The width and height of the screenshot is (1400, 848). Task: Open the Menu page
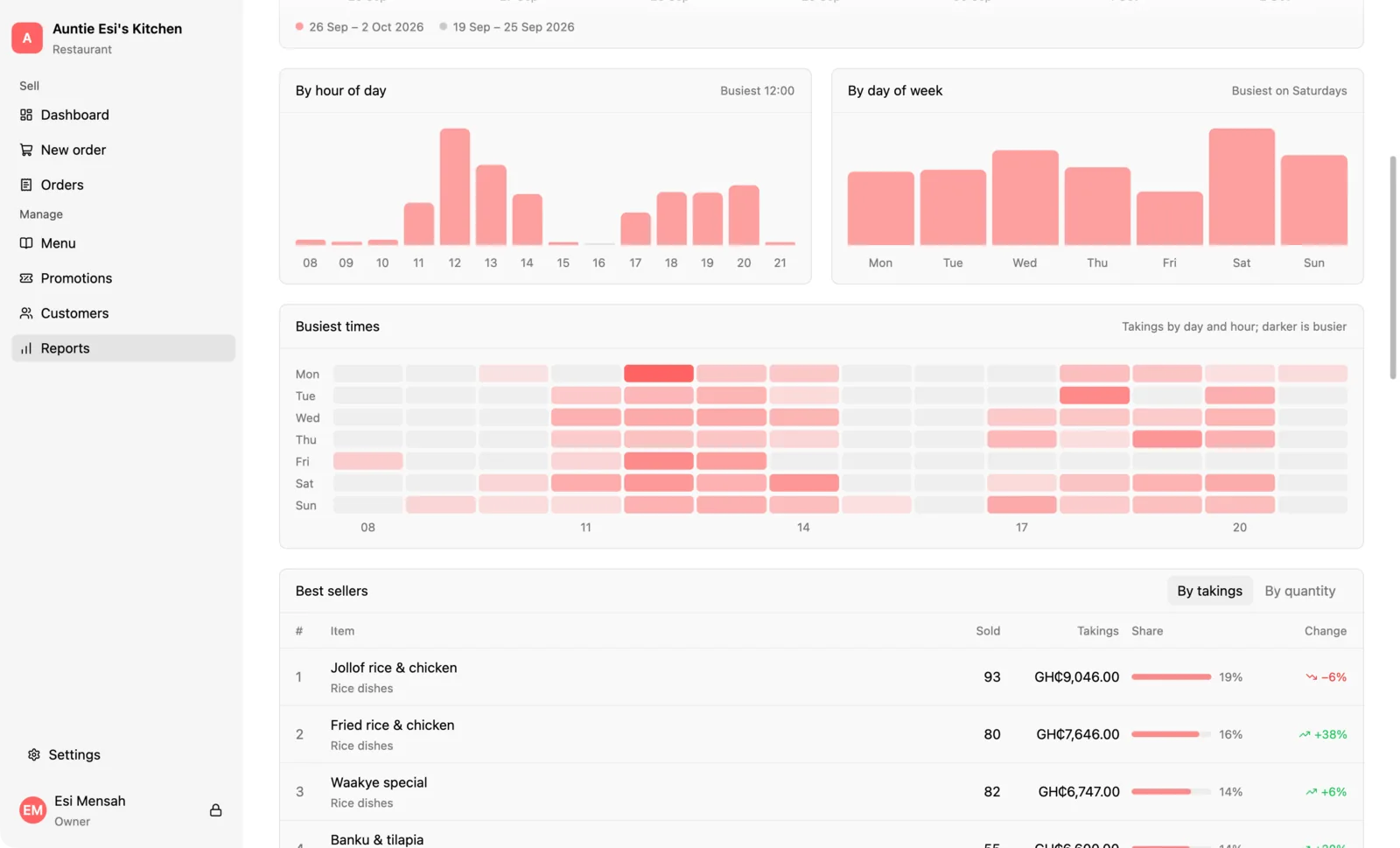click(x=123, y=243)
